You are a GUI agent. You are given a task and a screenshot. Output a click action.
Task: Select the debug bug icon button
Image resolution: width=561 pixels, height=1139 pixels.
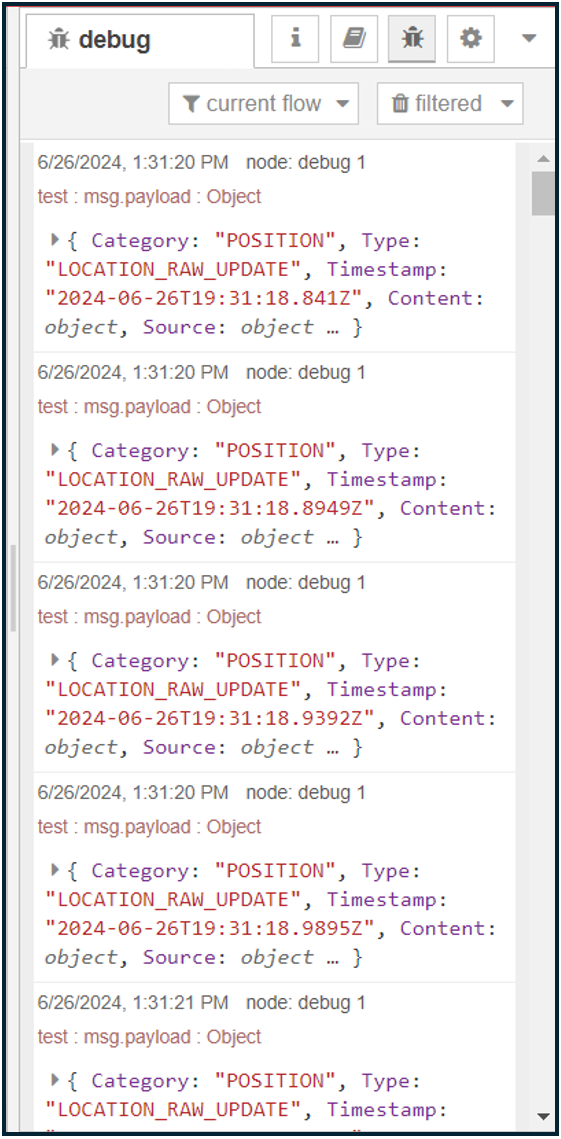412,38
